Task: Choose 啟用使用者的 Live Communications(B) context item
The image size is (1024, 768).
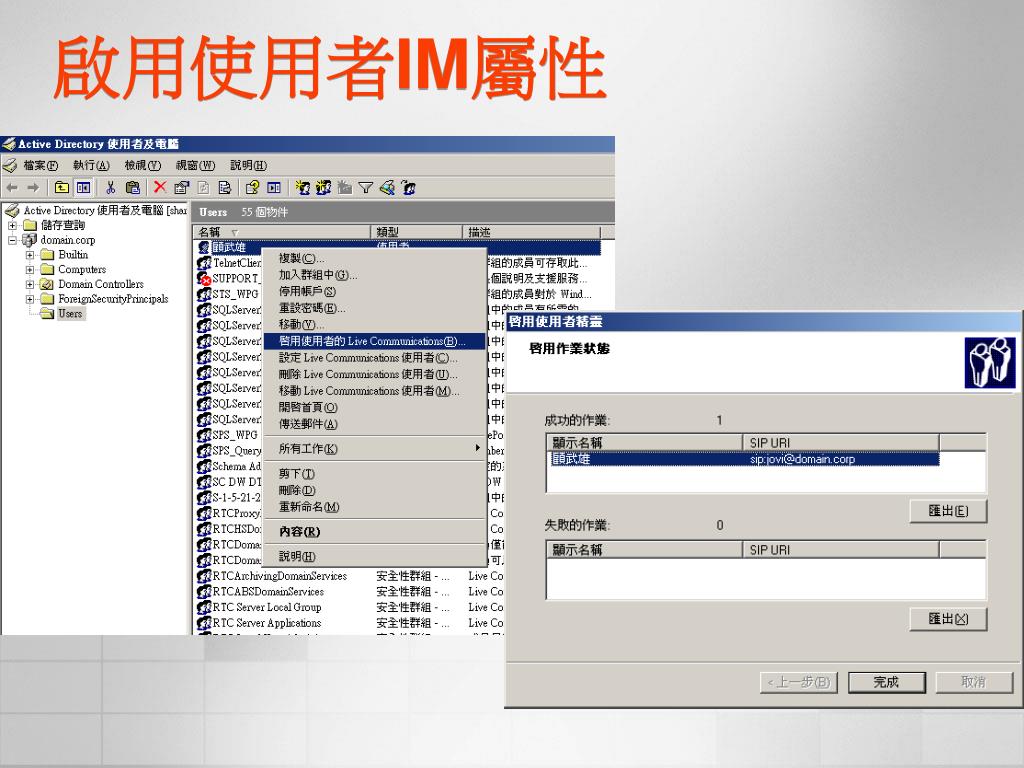Action: [374, 341]
